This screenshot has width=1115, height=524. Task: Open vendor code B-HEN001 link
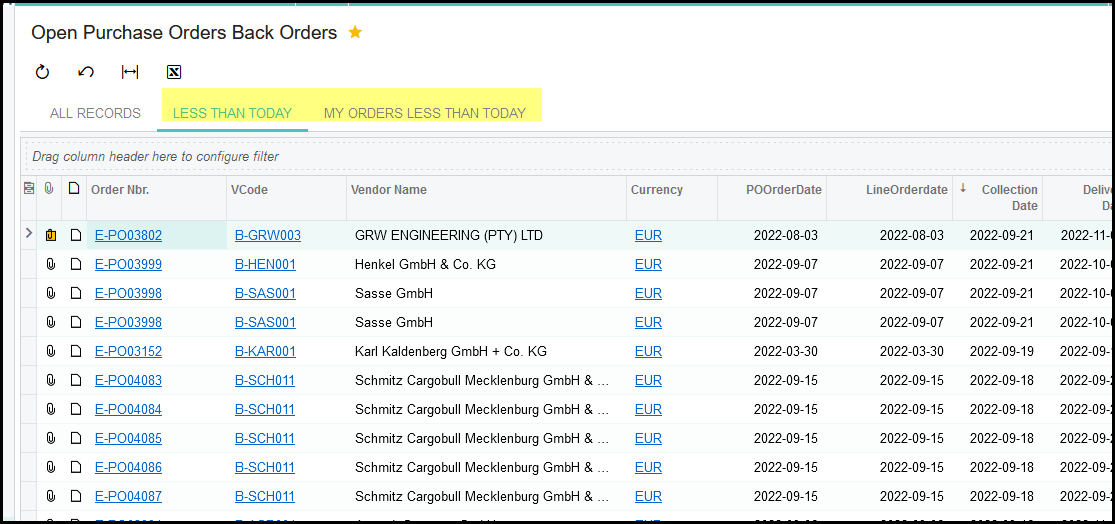(265, 265)
